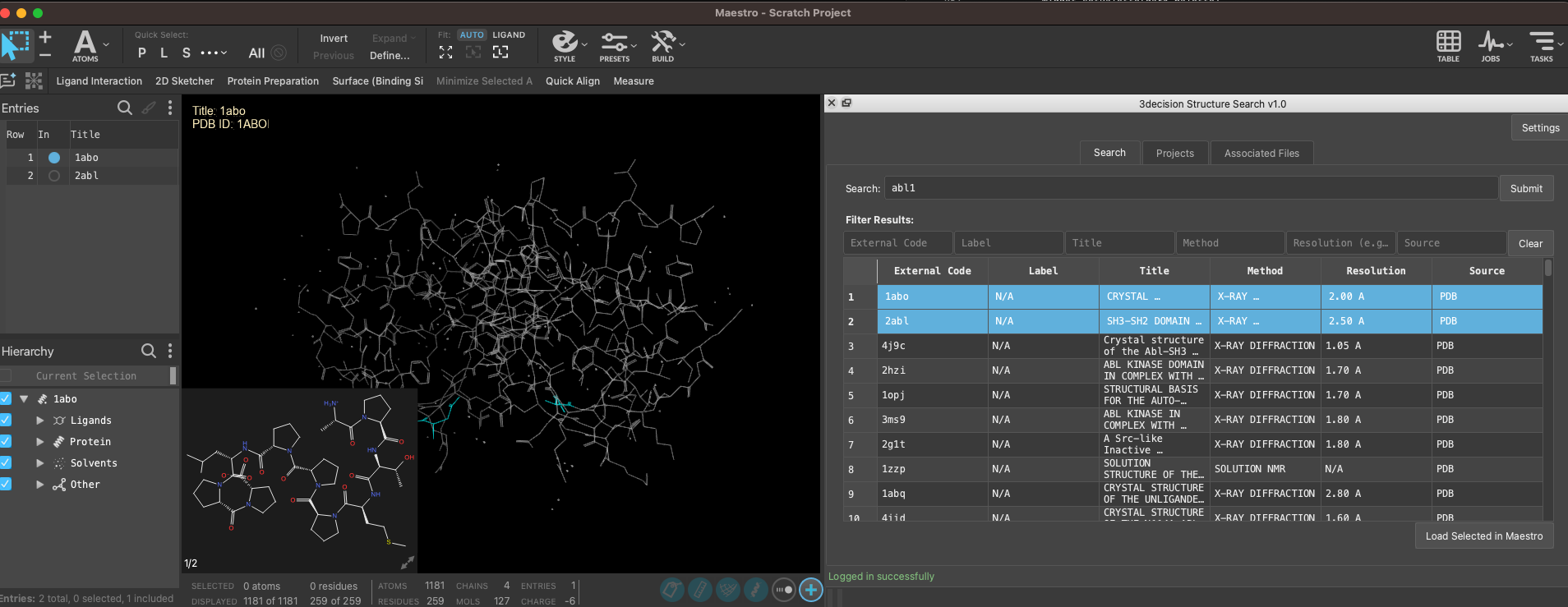
Task: Open the 2D Sketcher tool
Action: click(184, 80)
